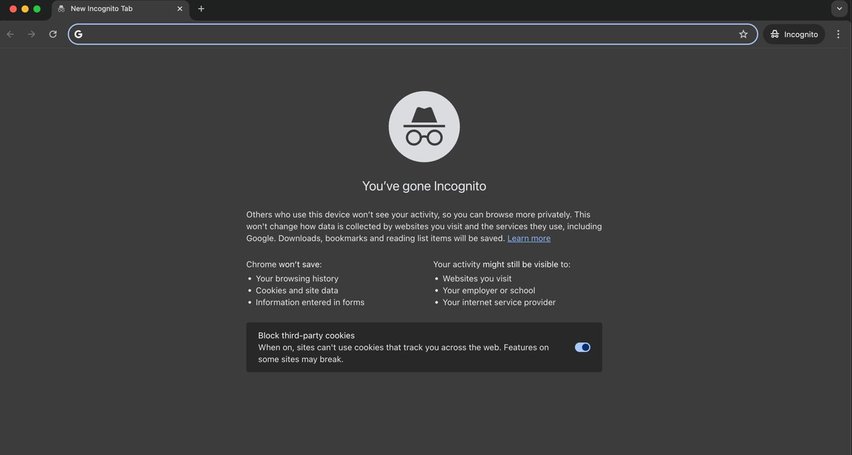The width and height of the screenshot is (852, 455).
Task: Bookmark this tab with the star icon
Action: point(743,34)
